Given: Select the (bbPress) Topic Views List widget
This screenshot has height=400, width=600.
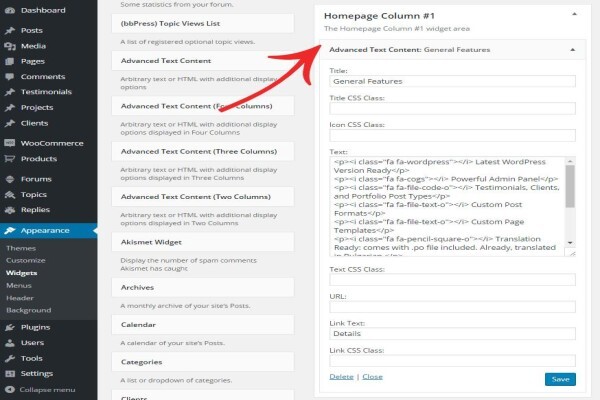Looking at the screenshot, I should pyautogui.click(x=203, y=23).
